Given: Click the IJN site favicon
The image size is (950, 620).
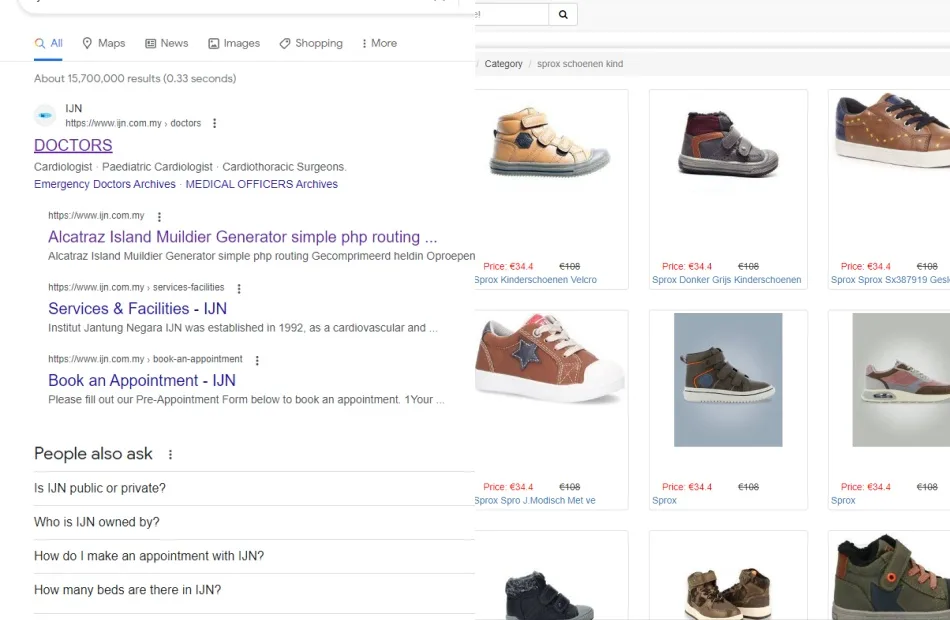Looking at the screenshot, I should (x=45, y=115).
